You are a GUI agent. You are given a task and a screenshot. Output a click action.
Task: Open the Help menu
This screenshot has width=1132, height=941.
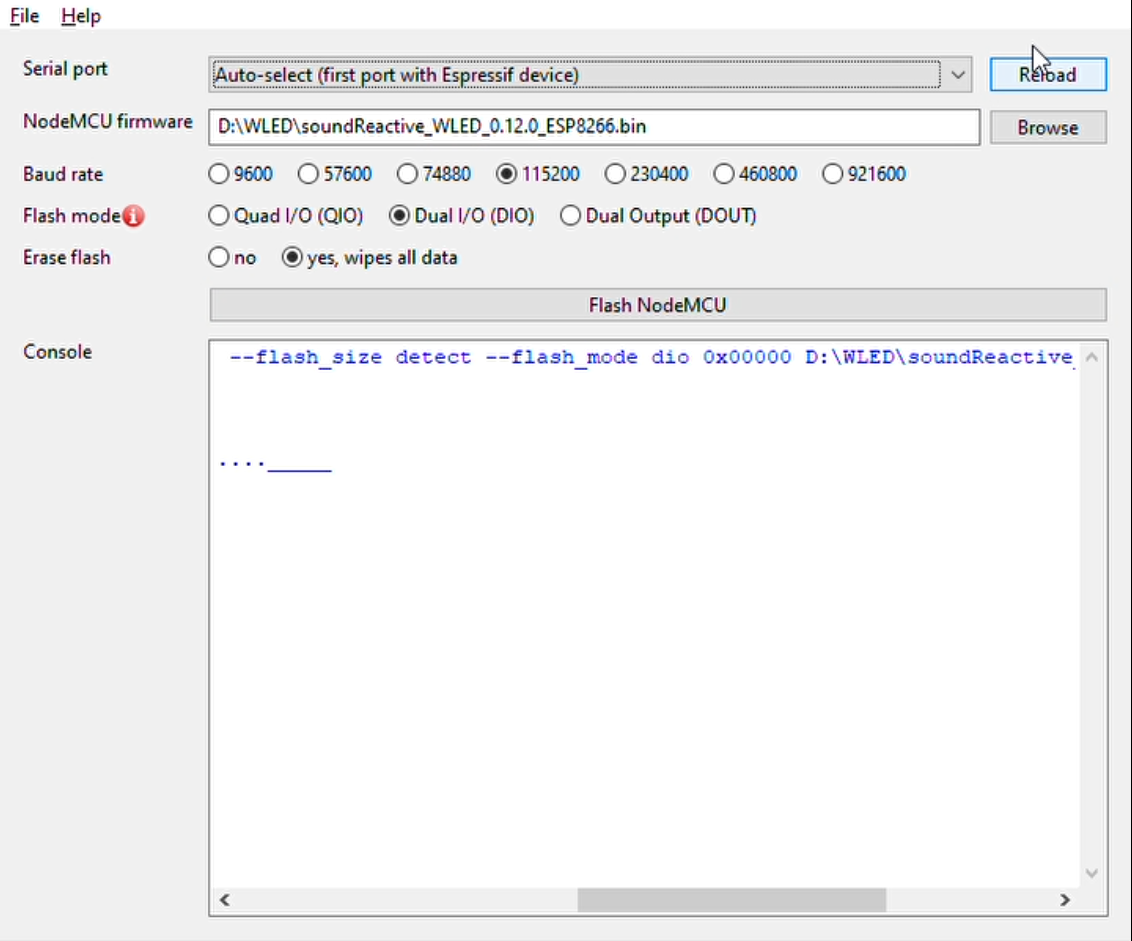(80, 15)
